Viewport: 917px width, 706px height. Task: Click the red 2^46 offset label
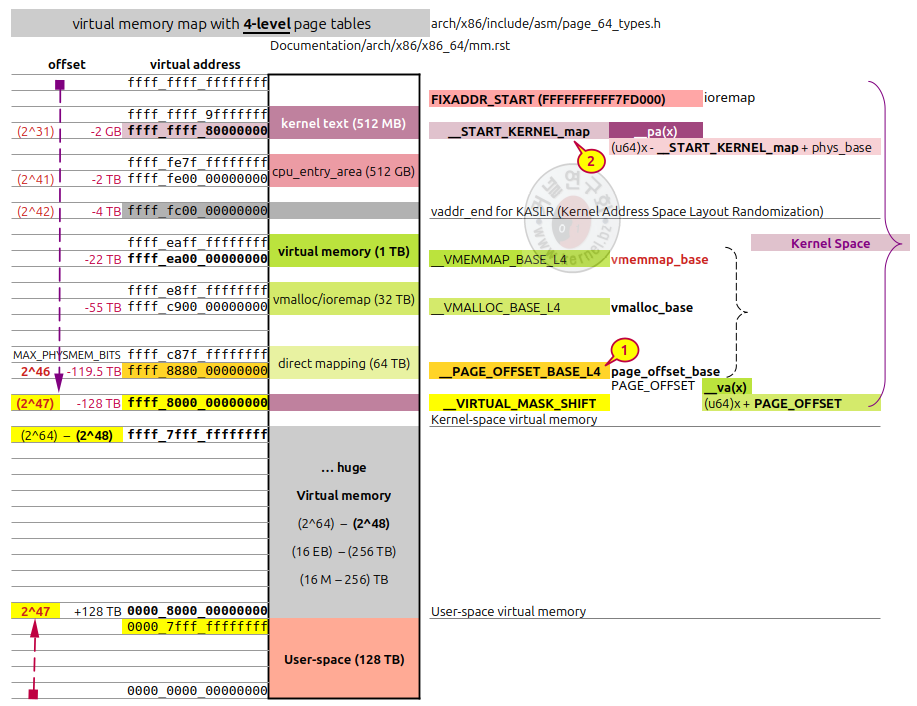pyautogui.click(x=35, y=371)
